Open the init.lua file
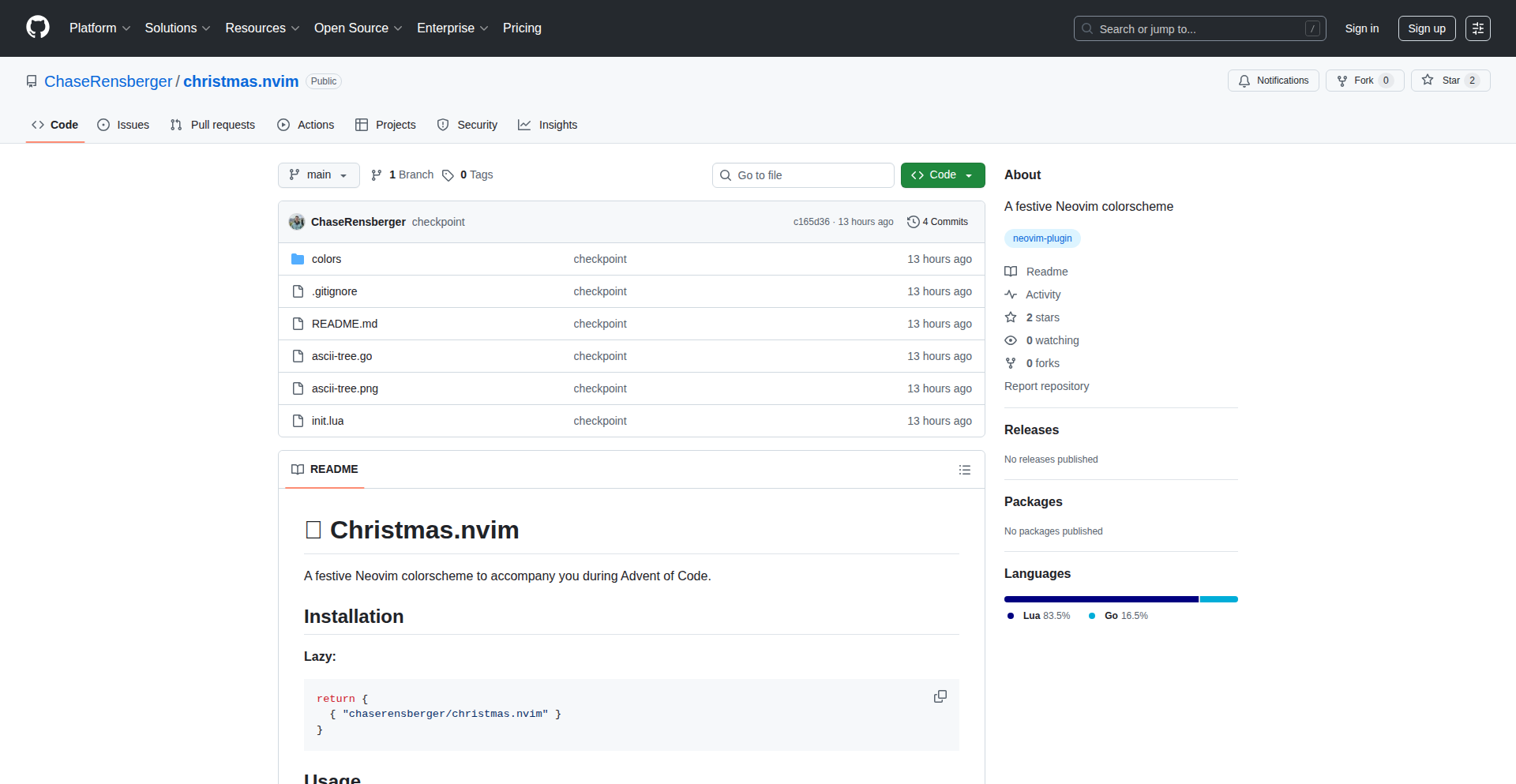 (x=328, y=421)
